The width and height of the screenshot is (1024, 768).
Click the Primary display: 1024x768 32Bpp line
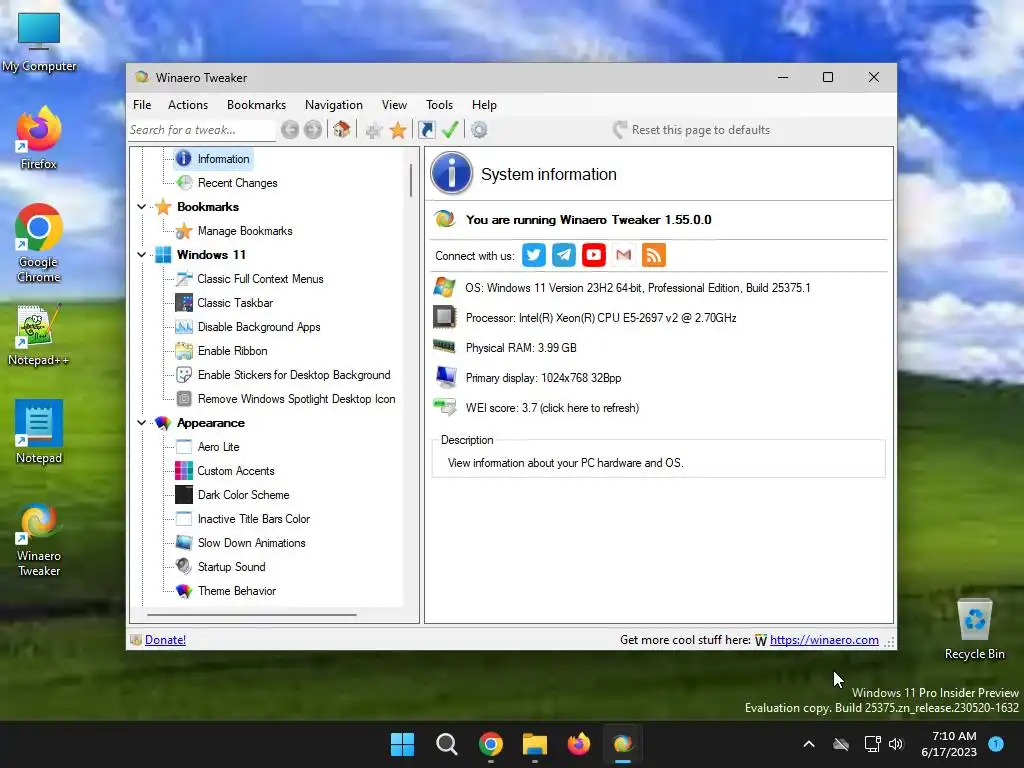[543, 378]
